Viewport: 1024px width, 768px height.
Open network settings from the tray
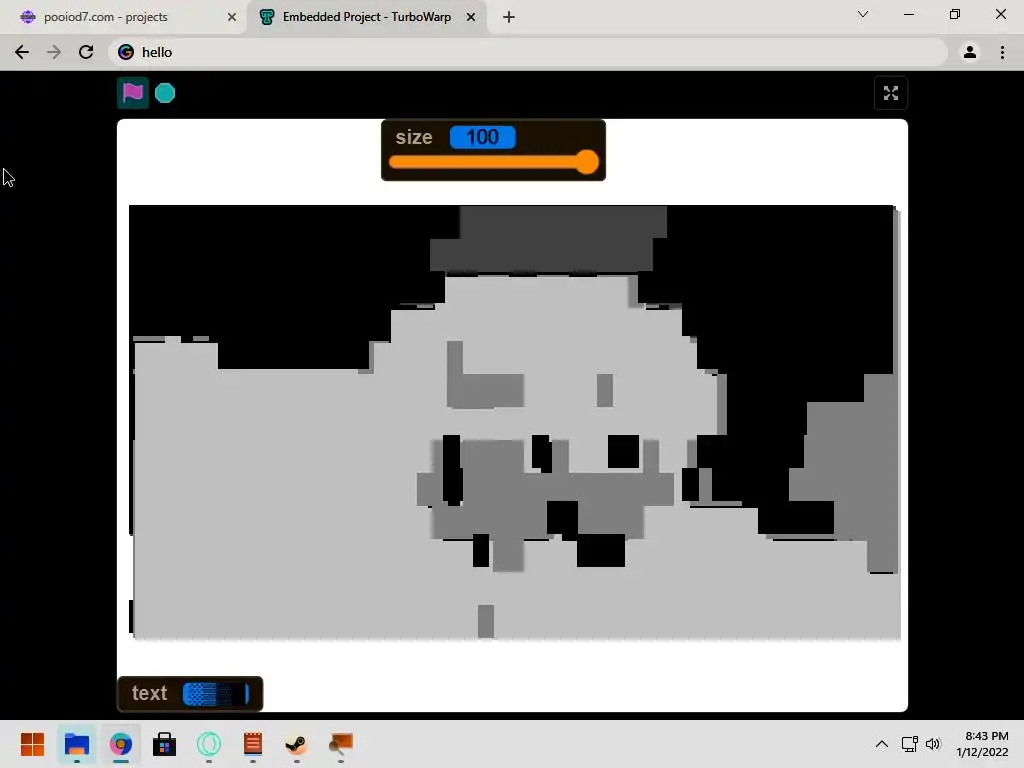tap(910, 744)
